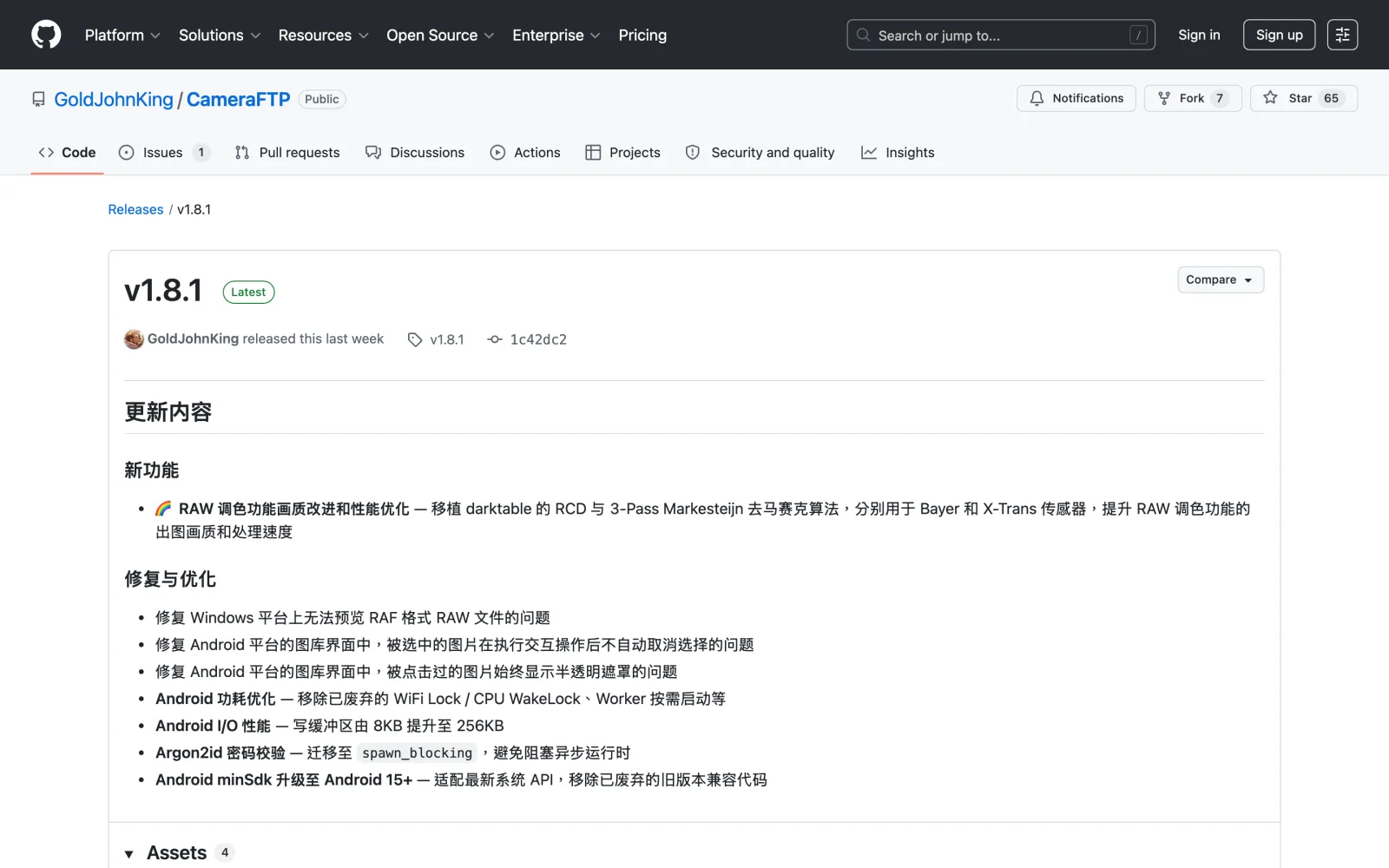Image resolution: width=1389 pixels, height=868 pixels.
Task: Click the slash shortcut key icon
Action: coord(1138,36)
